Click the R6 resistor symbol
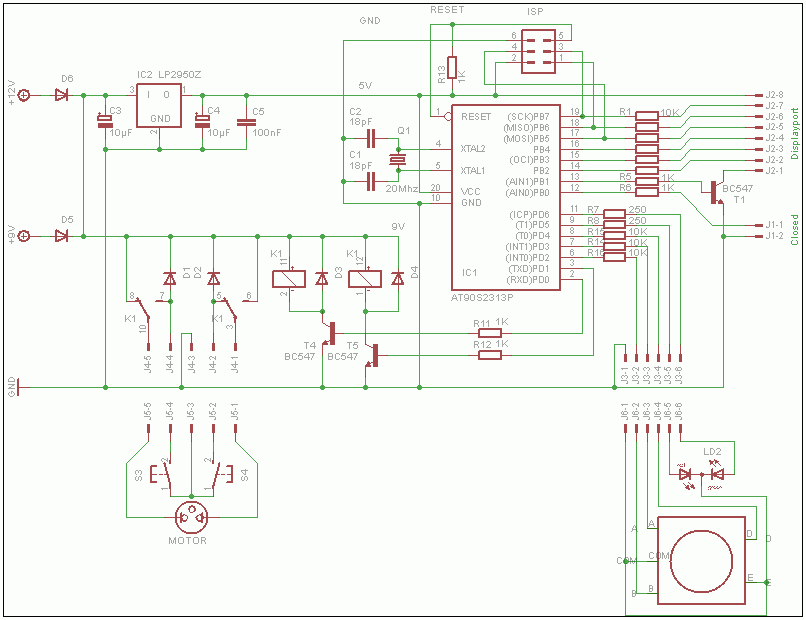Screen dimensions: 806x620 tap(647, 192)
